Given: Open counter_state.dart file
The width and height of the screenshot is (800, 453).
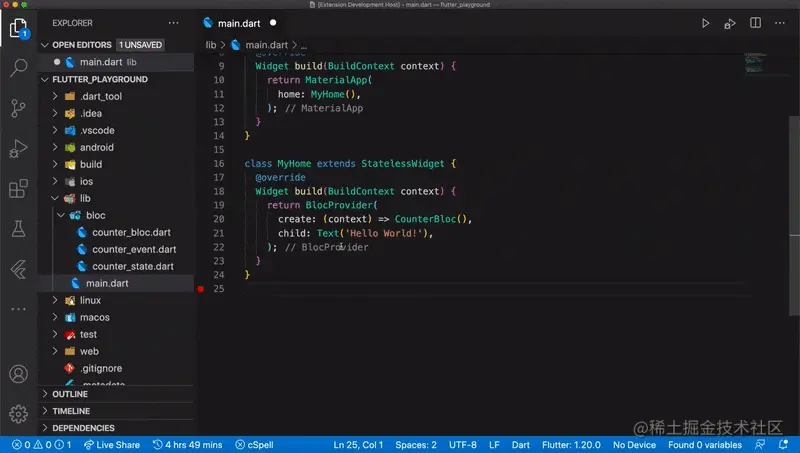Looking at the screenshot, I should click(x=116, y=266).
